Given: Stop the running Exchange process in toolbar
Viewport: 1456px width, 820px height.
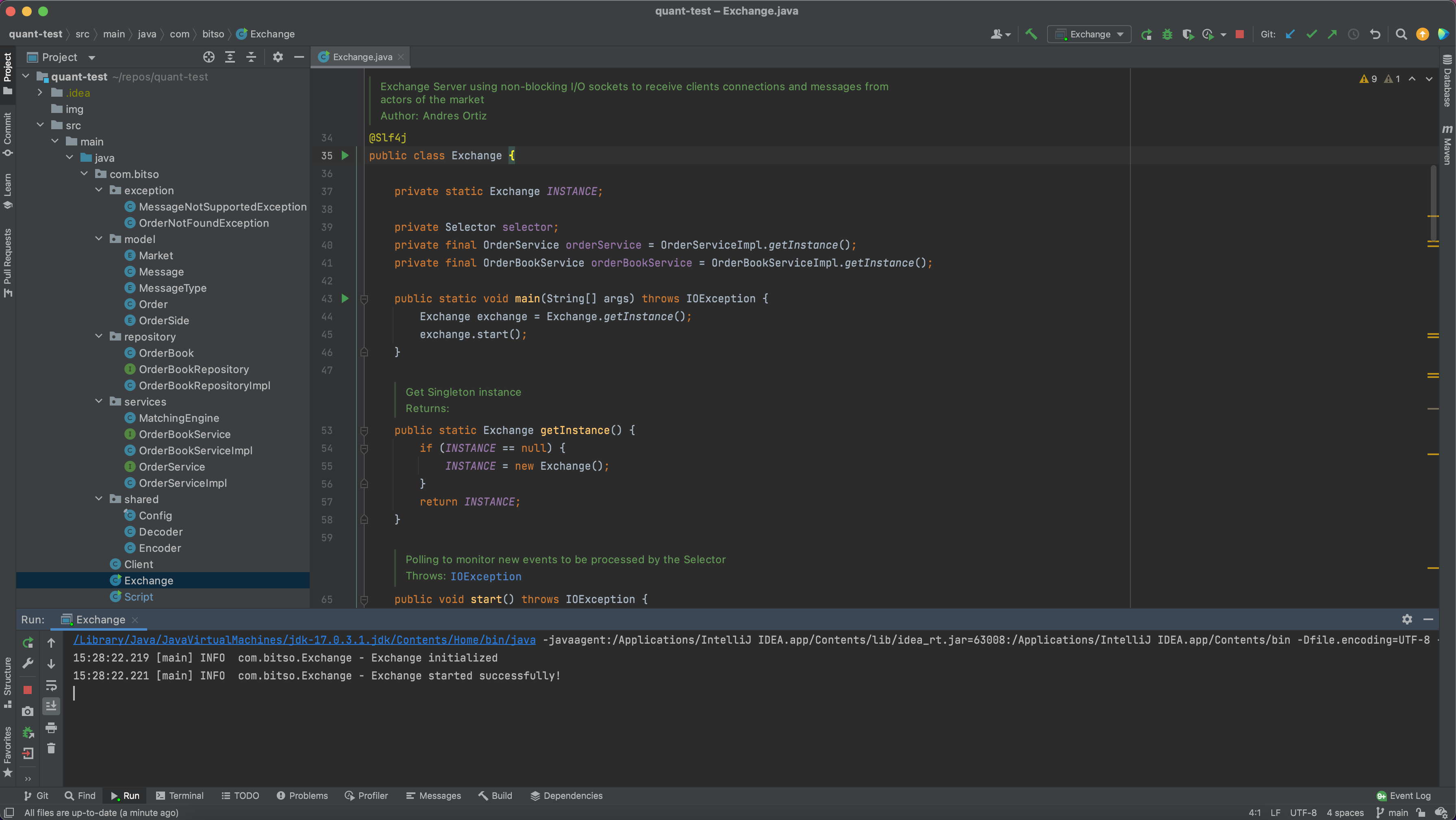Looking at the screenshot, I should pos(1239,34).
